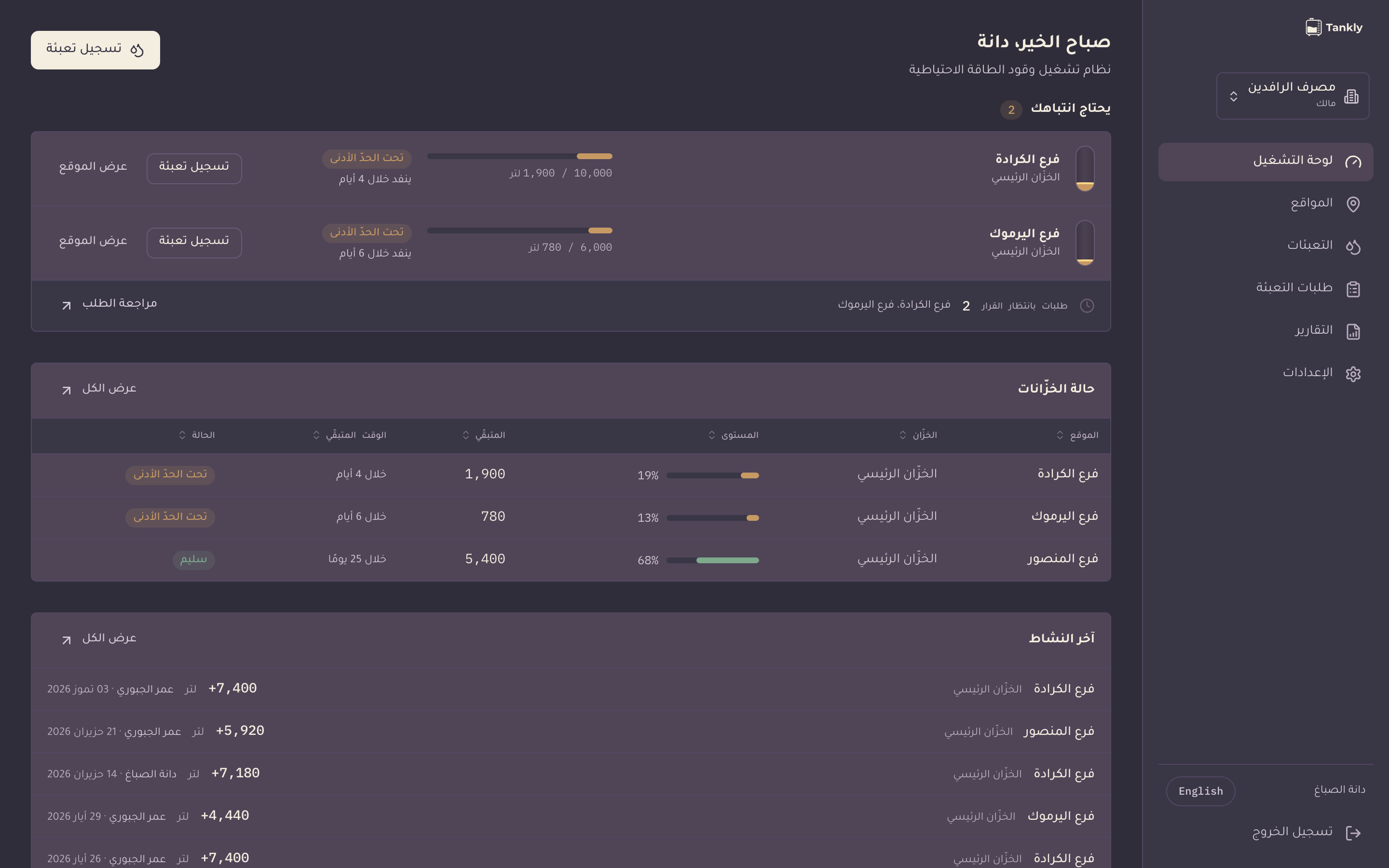This screenshot has height=868, width=1389.
Task: Switch language with the English button
Action: 1200,791
